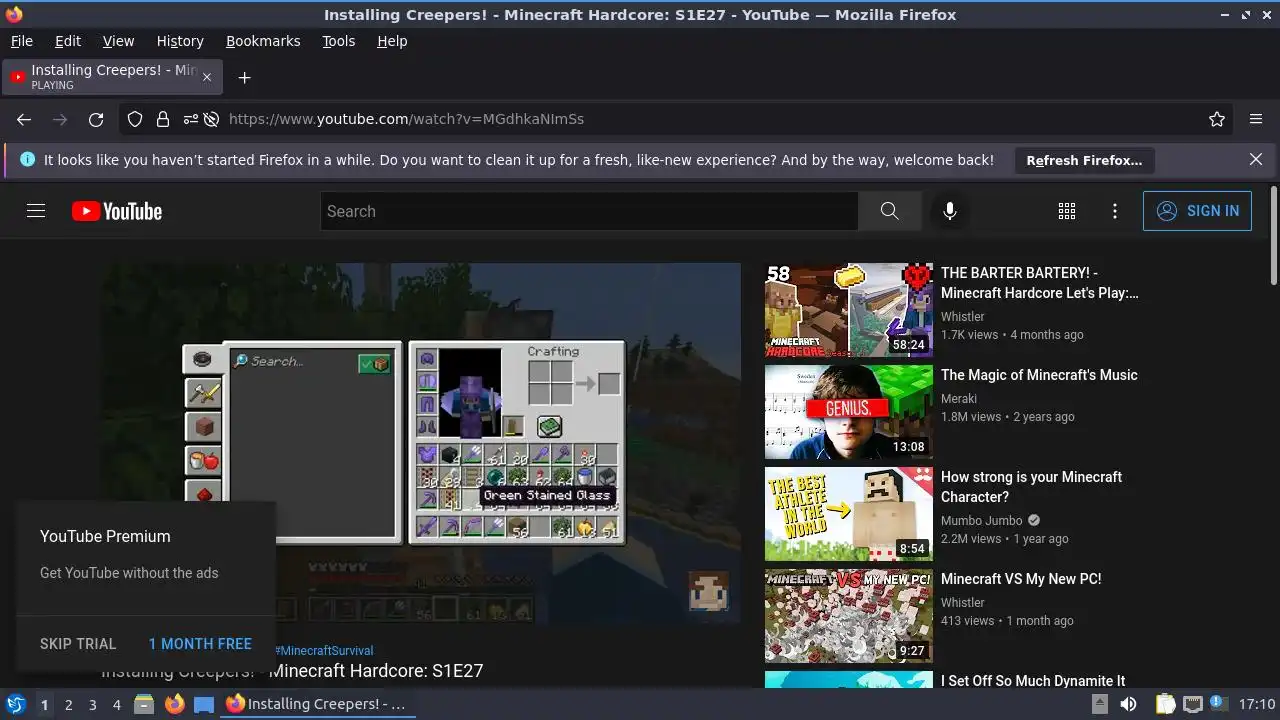The width and height of the screenshot is (1280, 720).
Task: Switch to workspace 4
Action: coord(117,704)
